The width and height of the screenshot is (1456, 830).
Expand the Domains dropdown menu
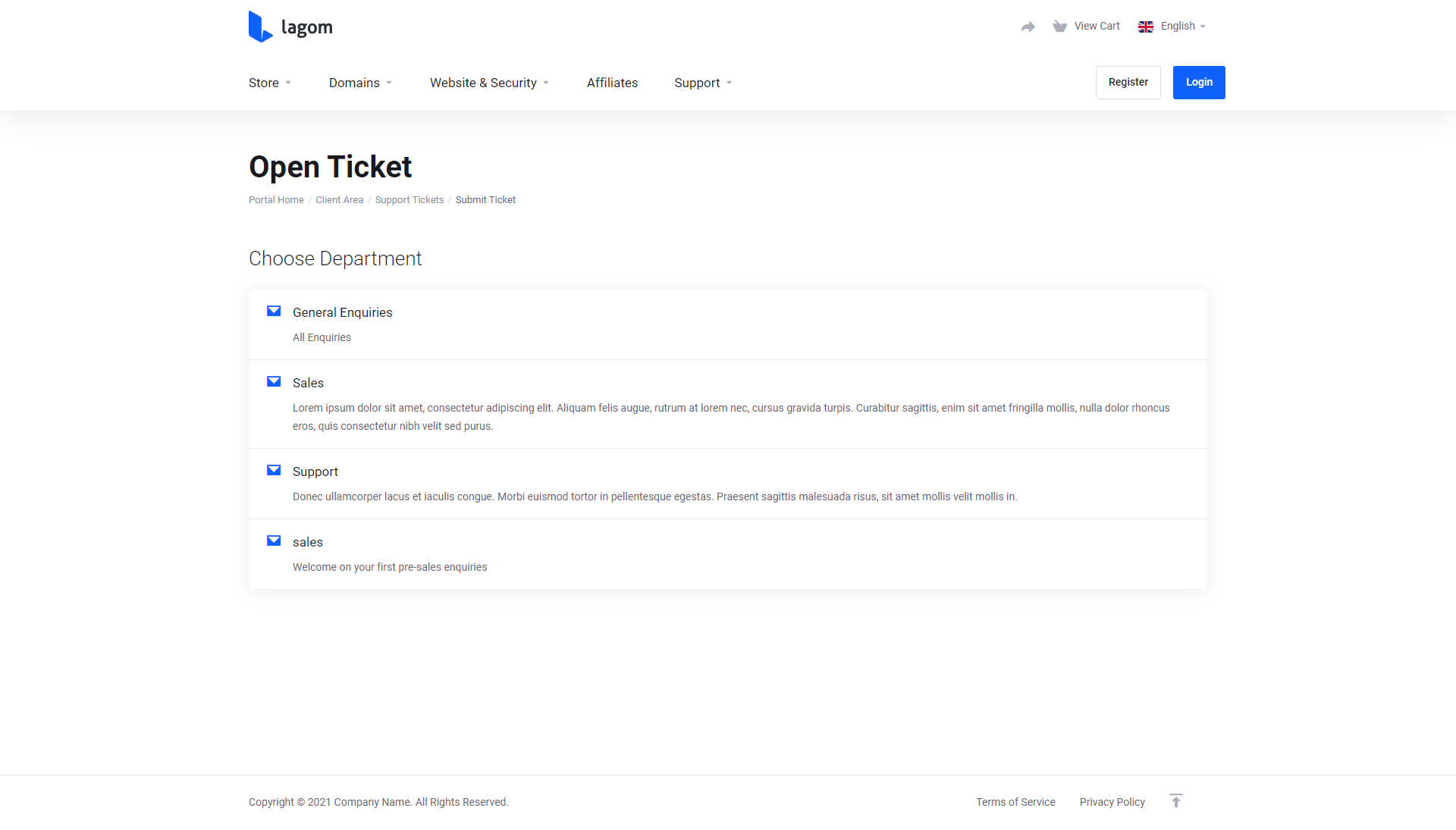click(361, 83)
